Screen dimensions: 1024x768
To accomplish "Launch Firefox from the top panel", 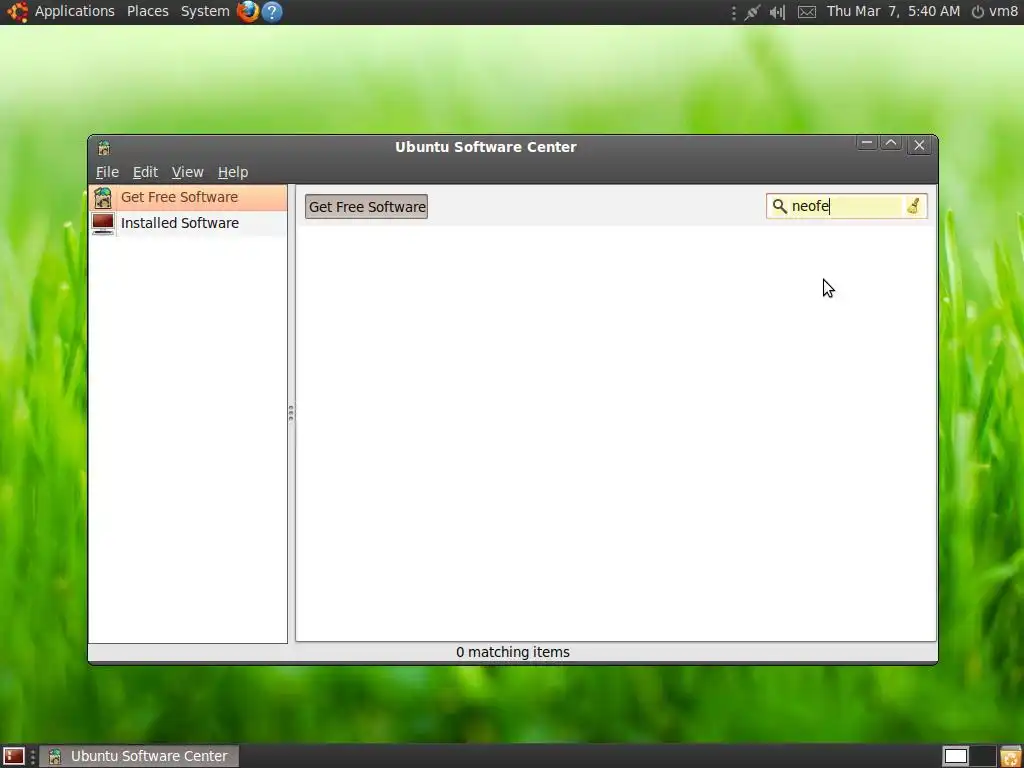I will pos(248,11).
